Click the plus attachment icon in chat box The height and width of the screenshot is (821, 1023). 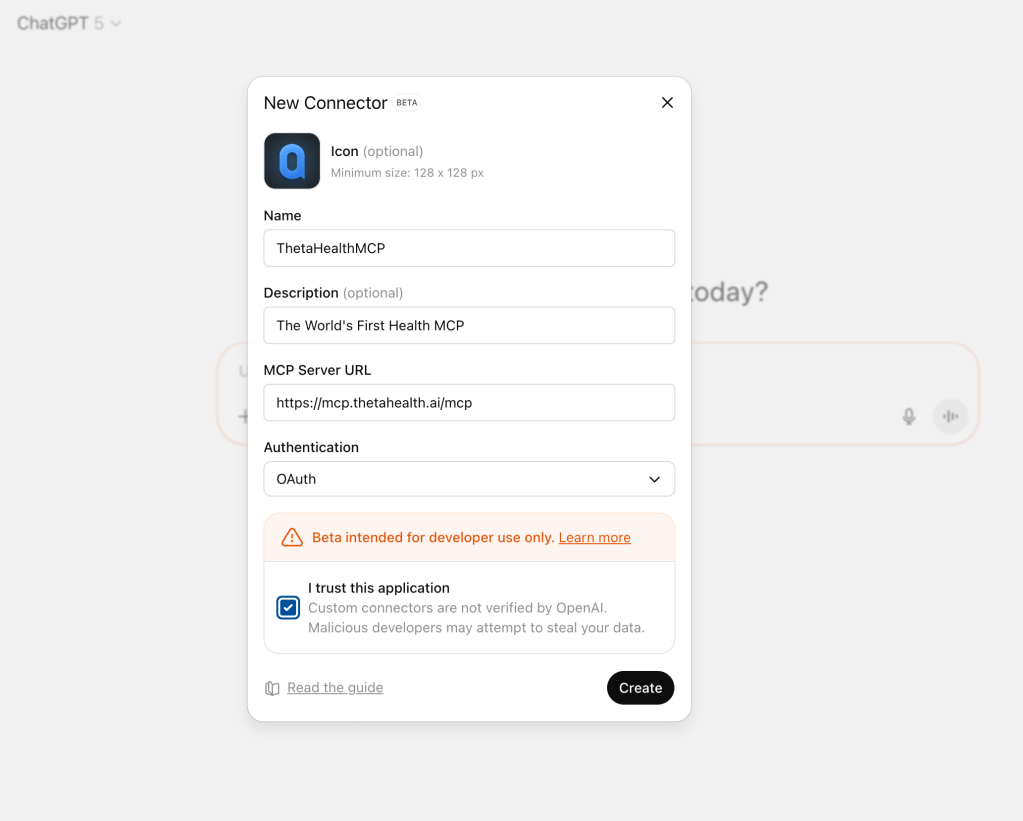tap(243, 416)
